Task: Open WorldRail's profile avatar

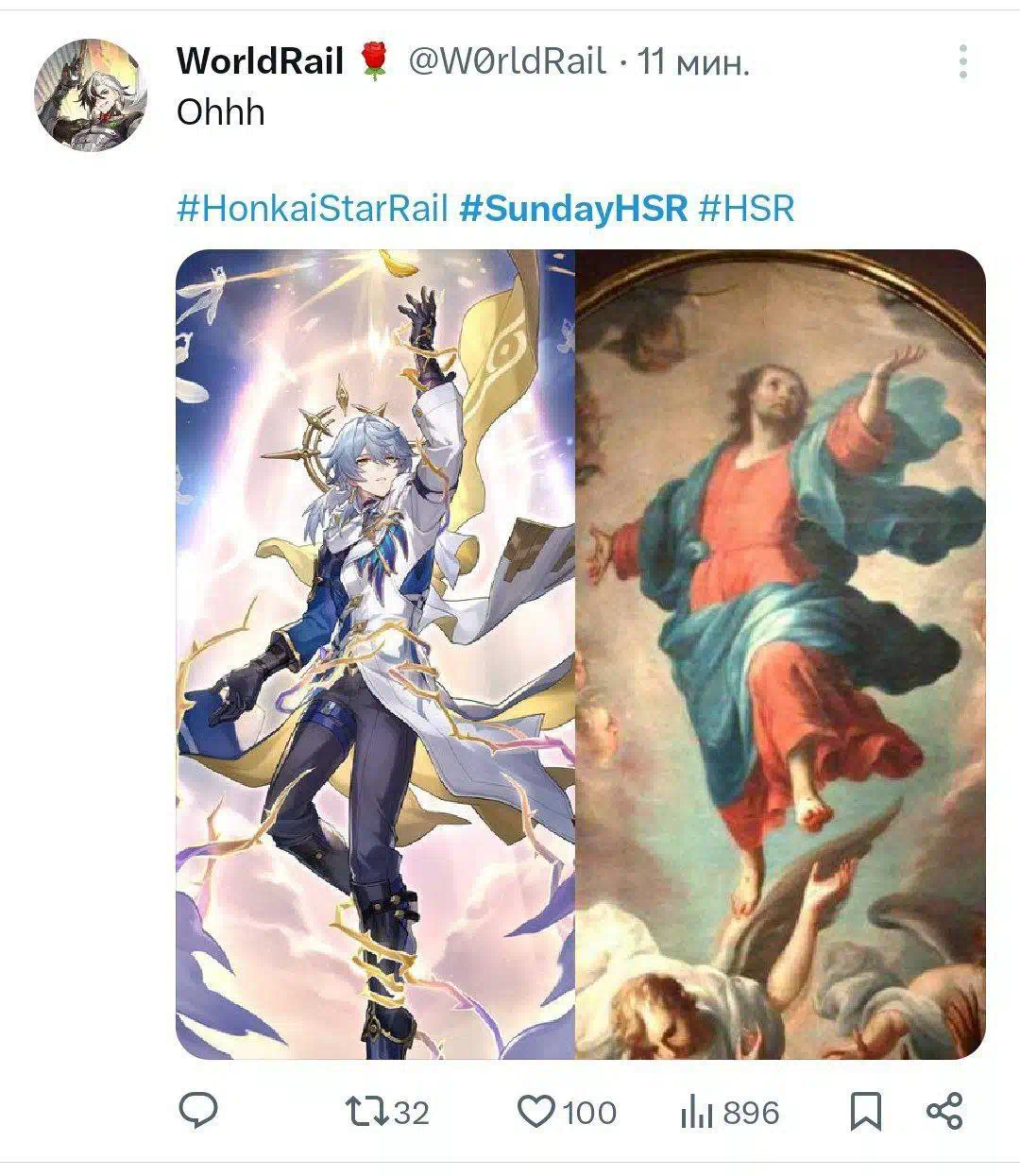Action: [90, 93]
